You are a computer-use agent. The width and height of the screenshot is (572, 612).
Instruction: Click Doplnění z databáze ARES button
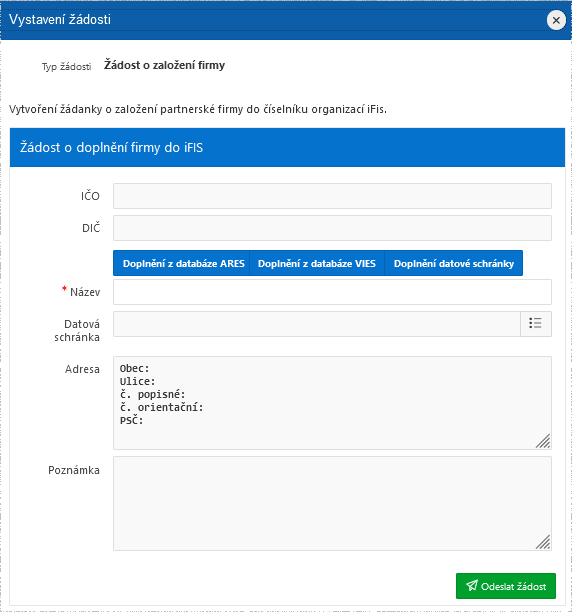(181, 263)
